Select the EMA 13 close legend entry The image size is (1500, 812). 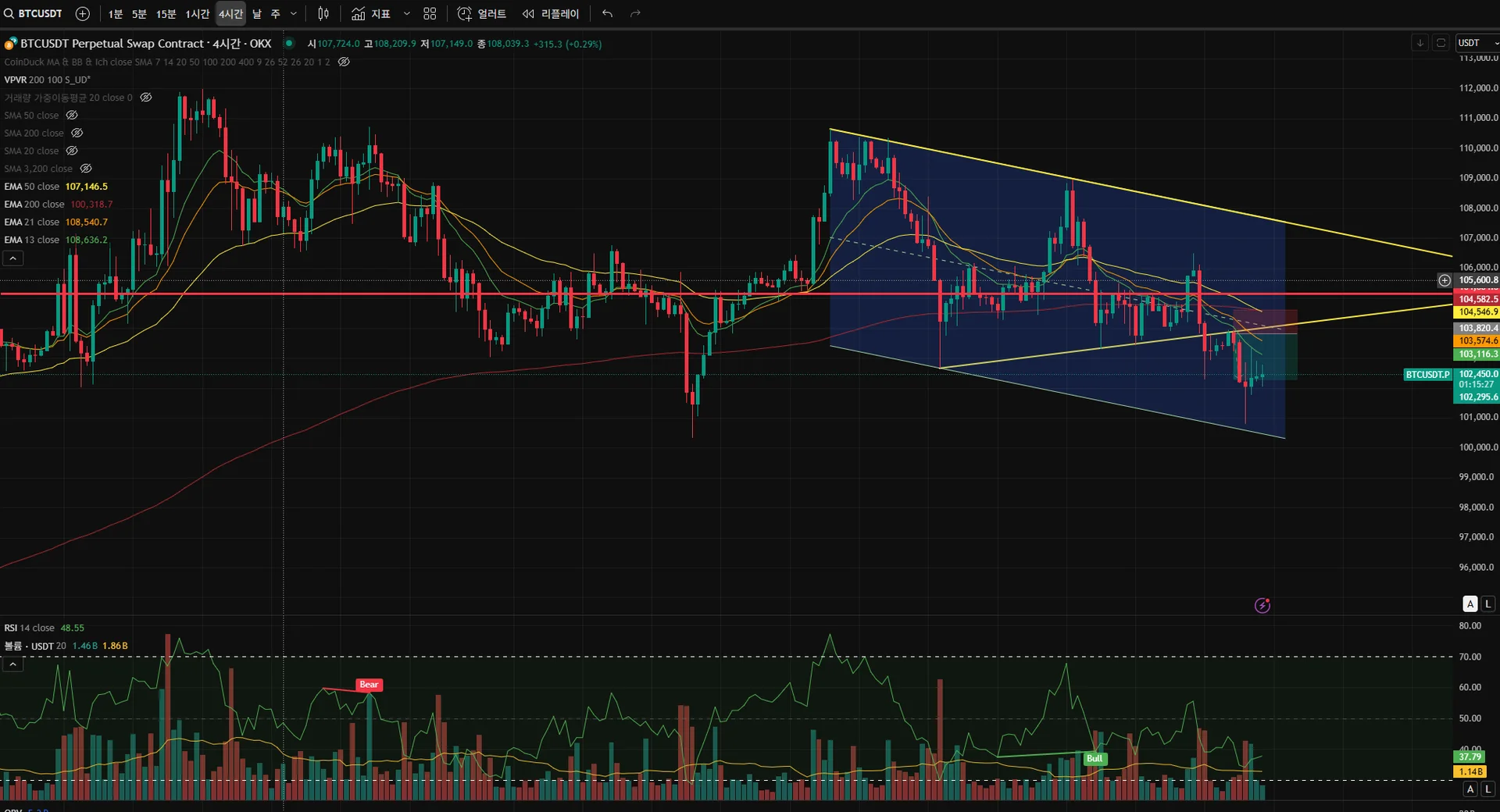click(x=55, y=240)
